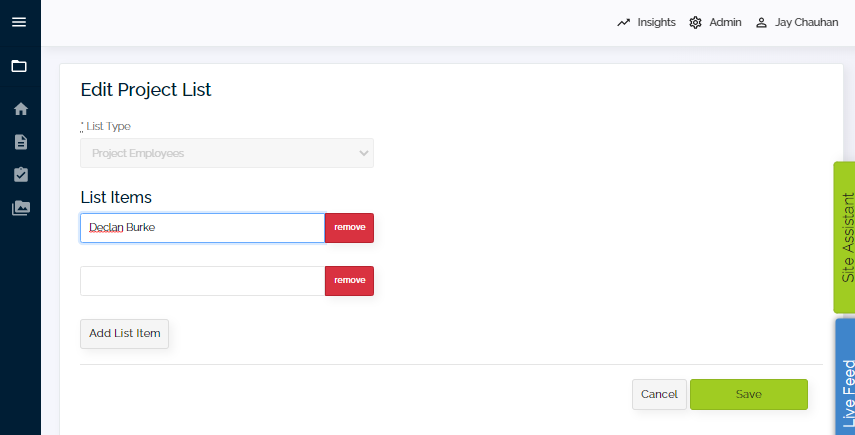Click the user profile icon
This screenshot has width=855, height=435.
(x=761, y=22)
